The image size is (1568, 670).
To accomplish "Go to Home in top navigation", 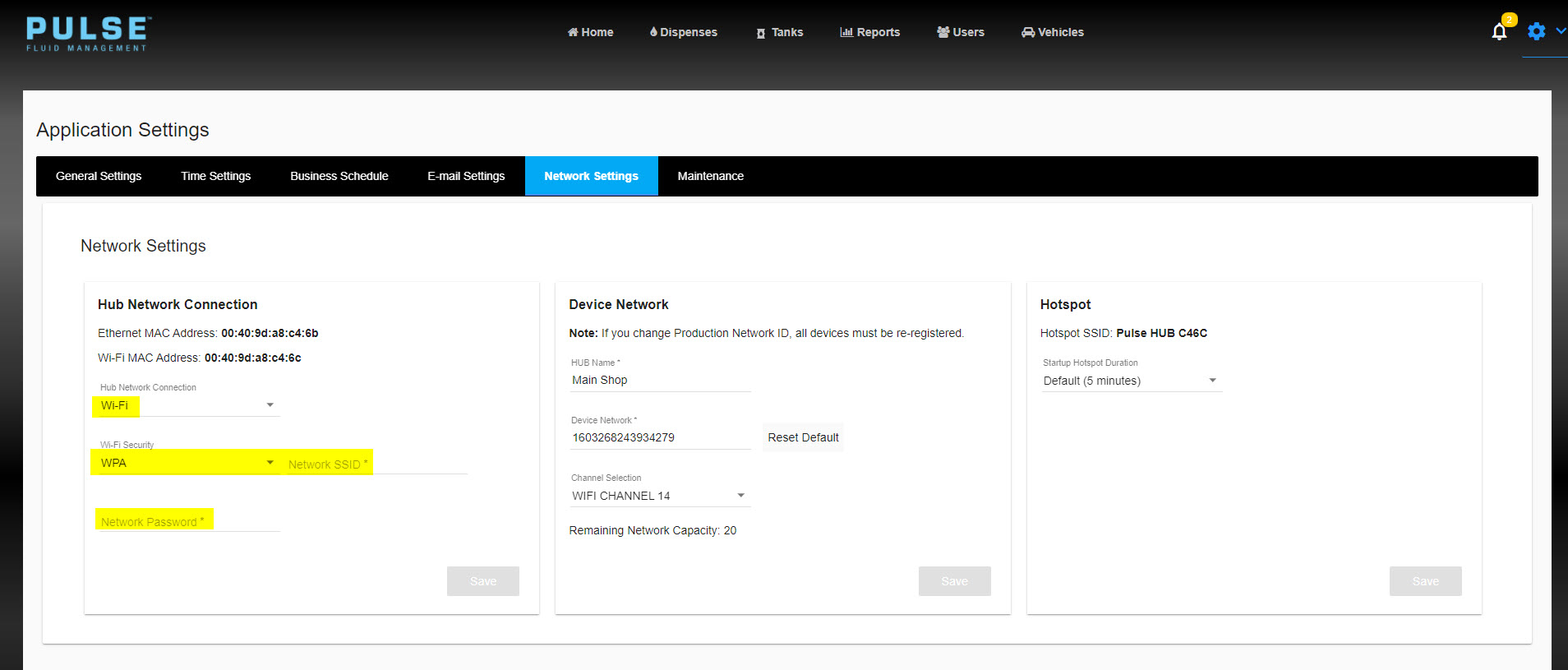I will tap(590, 32).
